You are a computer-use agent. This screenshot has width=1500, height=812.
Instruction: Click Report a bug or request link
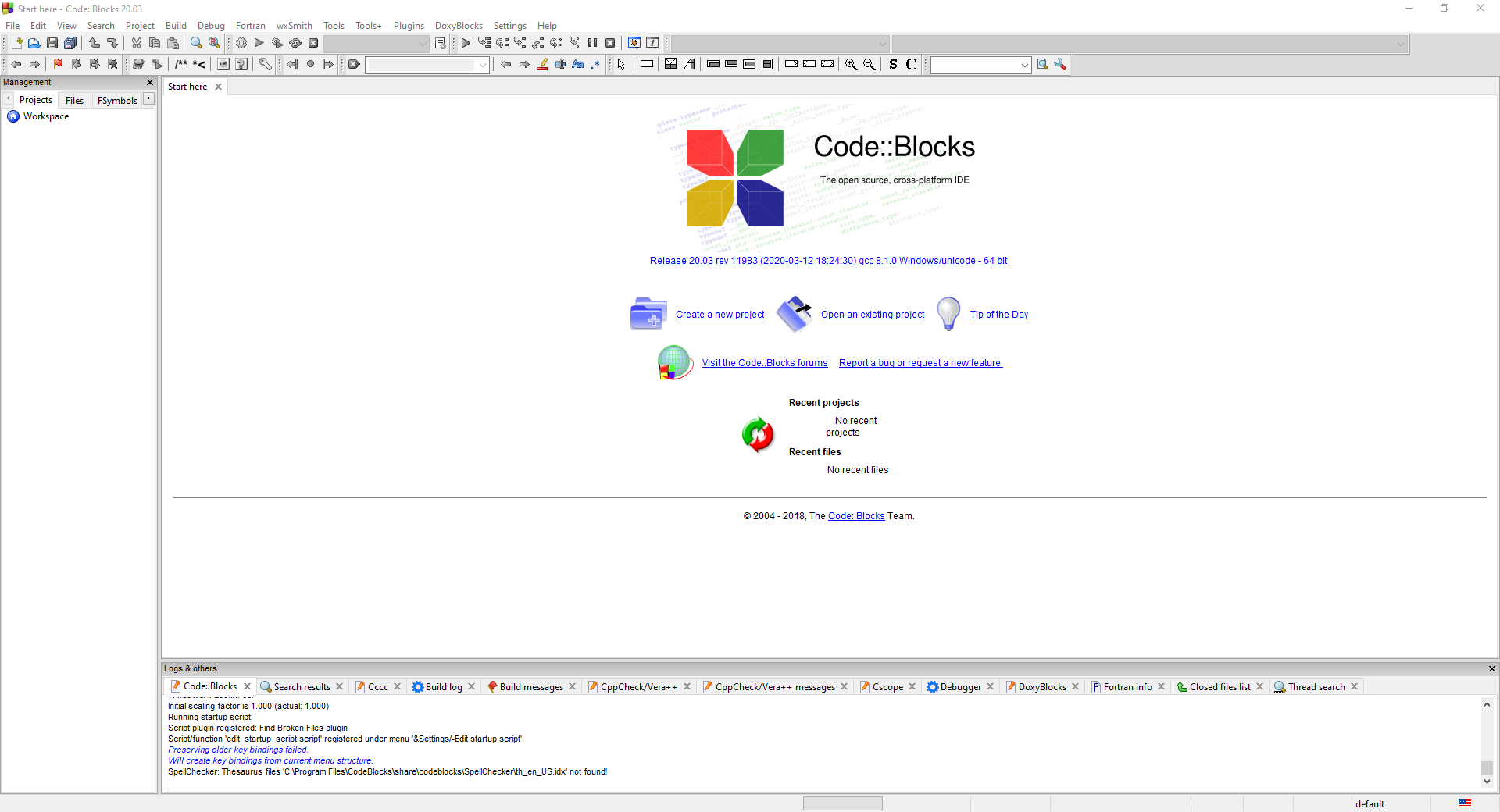point(920,363)
